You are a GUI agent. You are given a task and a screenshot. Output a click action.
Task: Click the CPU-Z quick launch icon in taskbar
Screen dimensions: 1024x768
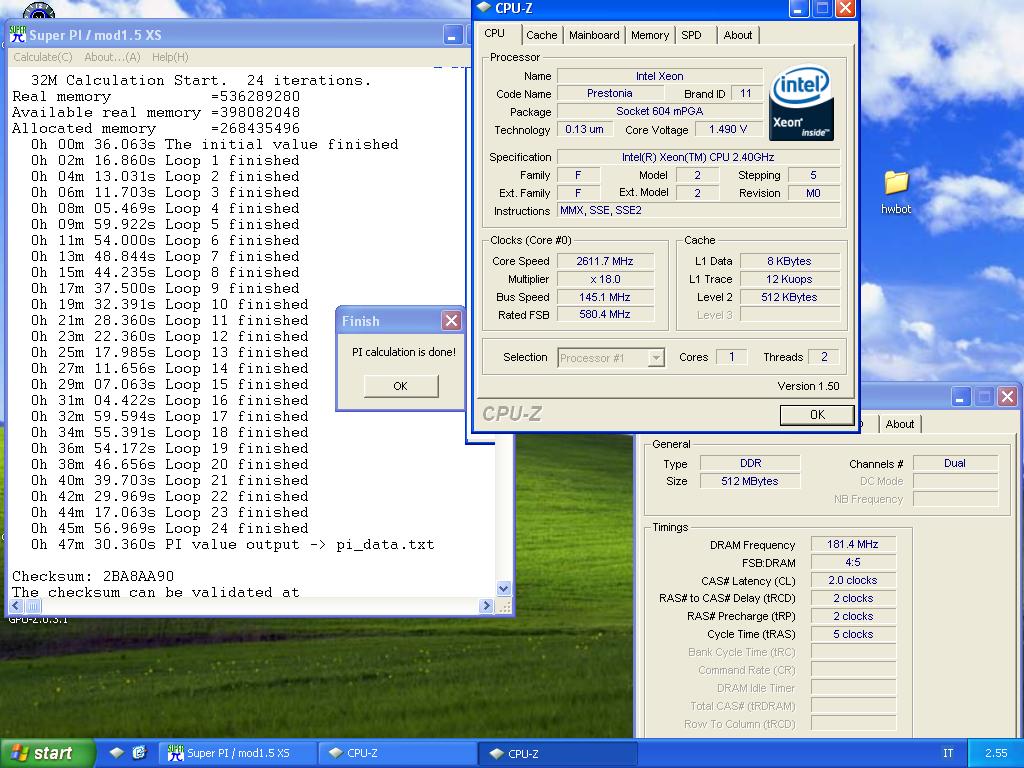click(x=116, y=752)
